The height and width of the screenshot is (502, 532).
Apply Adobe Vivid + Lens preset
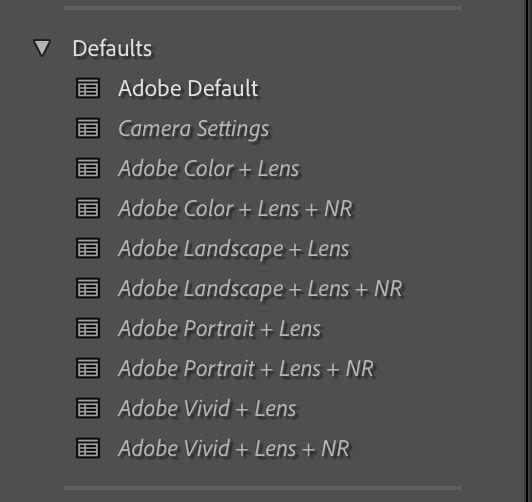point(207,409)
